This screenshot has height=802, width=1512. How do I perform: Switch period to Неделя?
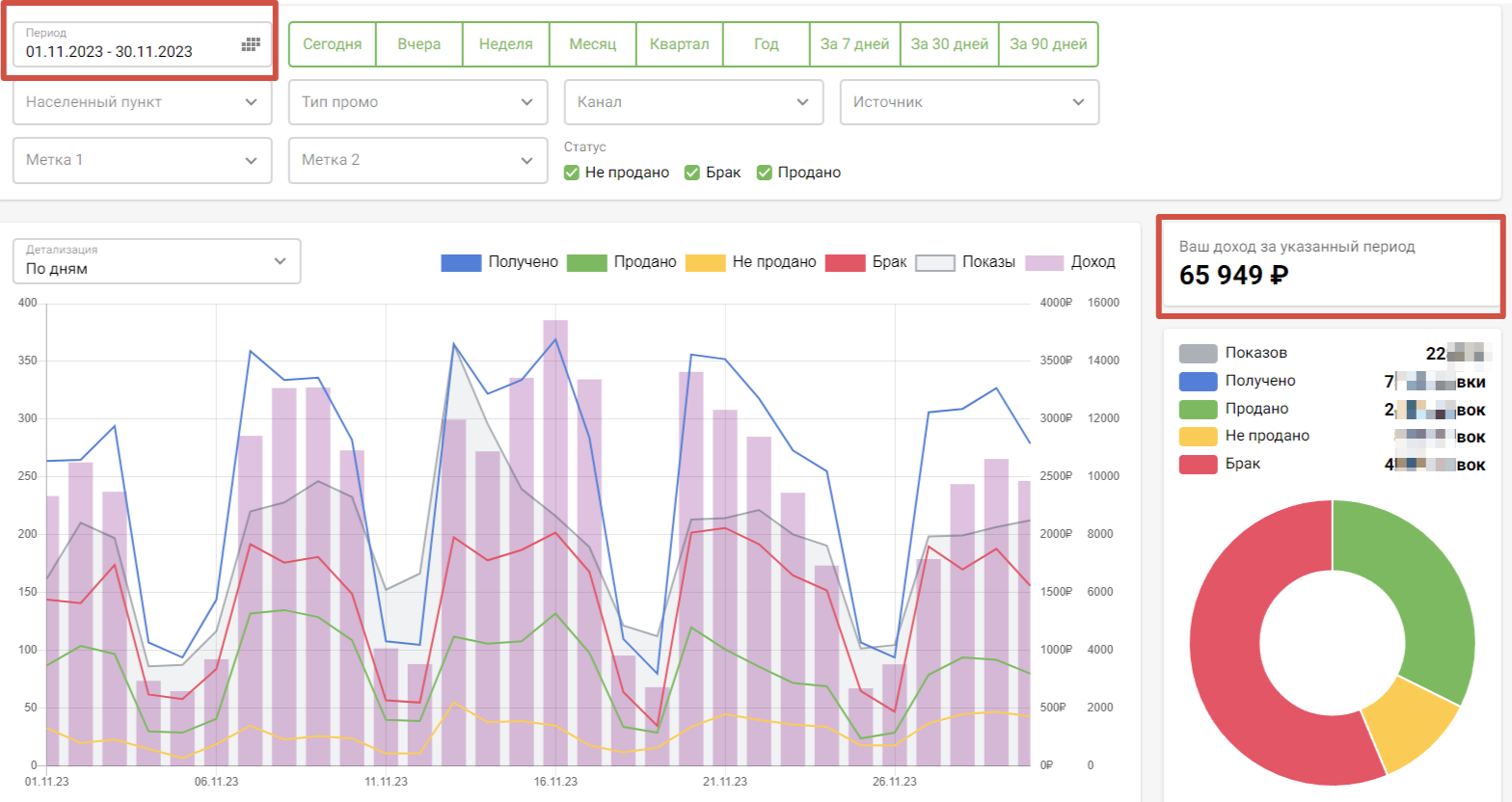(x=505, y=44)
